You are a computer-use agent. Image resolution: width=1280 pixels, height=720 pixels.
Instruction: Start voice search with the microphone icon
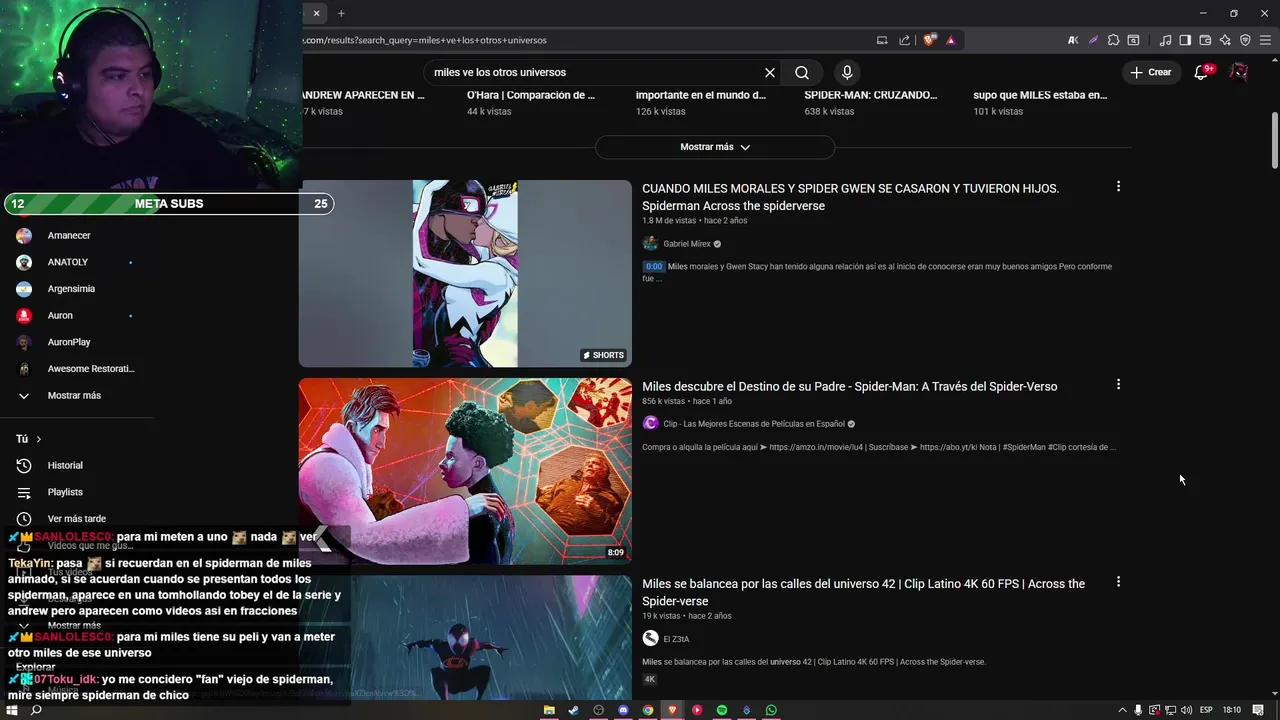(847, 72)
